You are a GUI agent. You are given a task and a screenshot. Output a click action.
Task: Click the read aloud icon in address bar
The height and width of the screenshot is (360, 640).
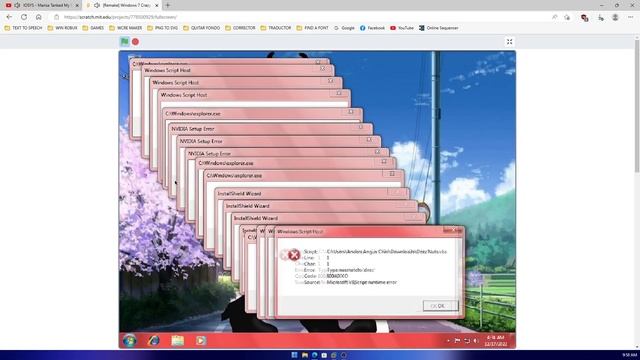pos(554,17)
